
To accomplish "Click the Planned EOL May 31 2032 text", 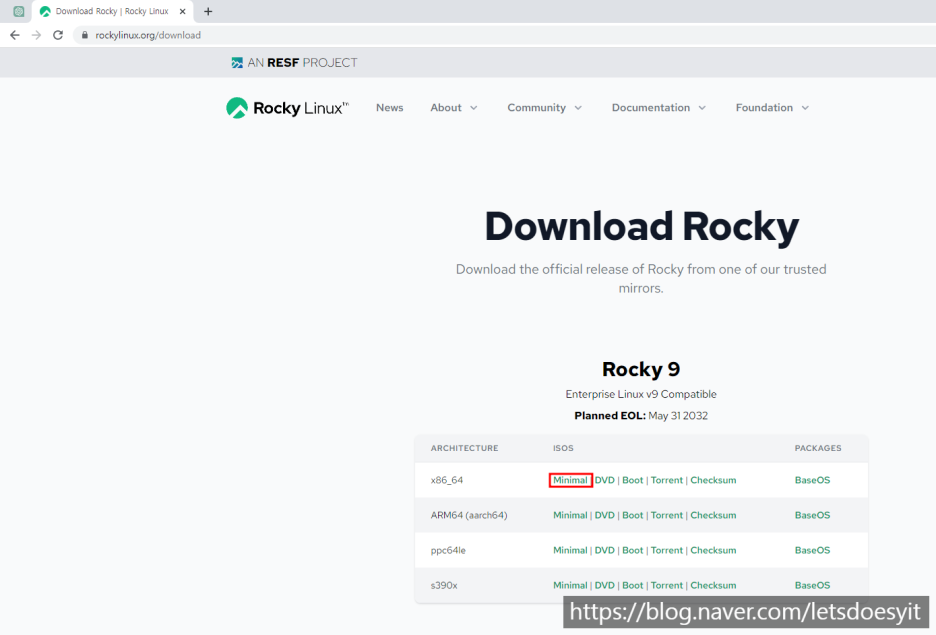I will pos(641,416).
